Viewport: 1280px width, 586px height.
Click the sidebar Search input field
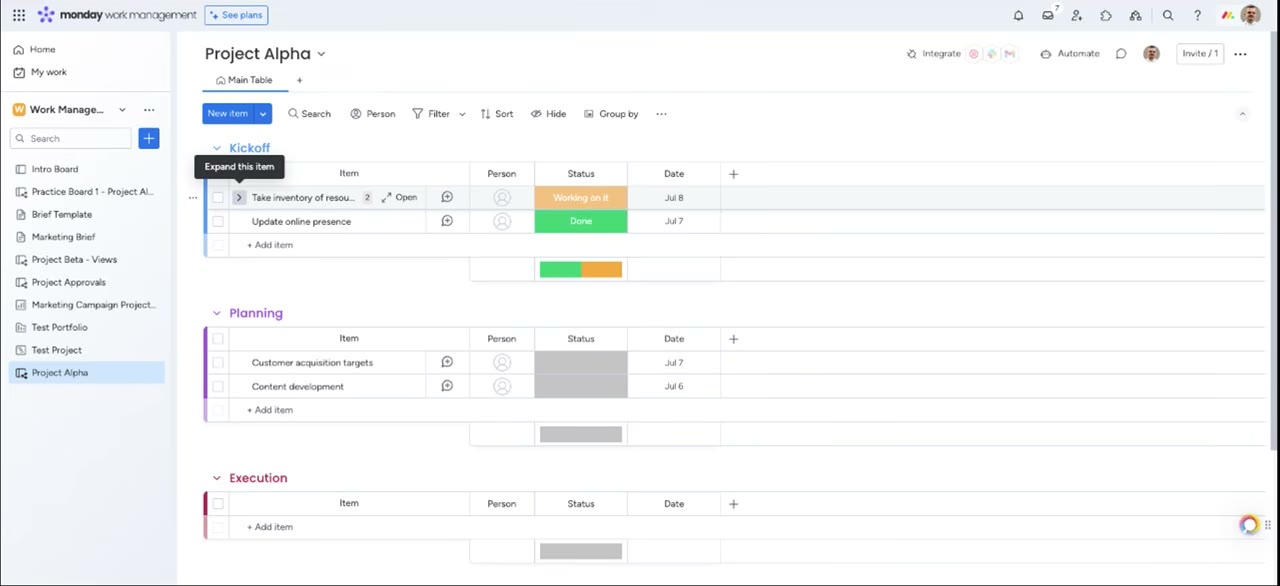[71, 138]
